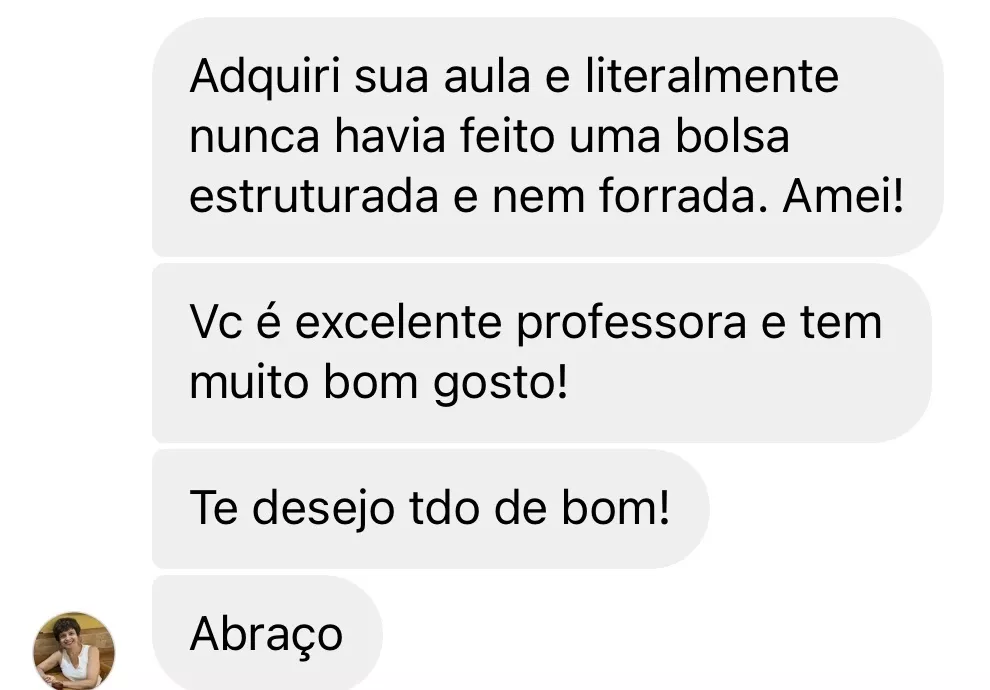Click the word 'gosto!' in second bubble

coord(501,384)
